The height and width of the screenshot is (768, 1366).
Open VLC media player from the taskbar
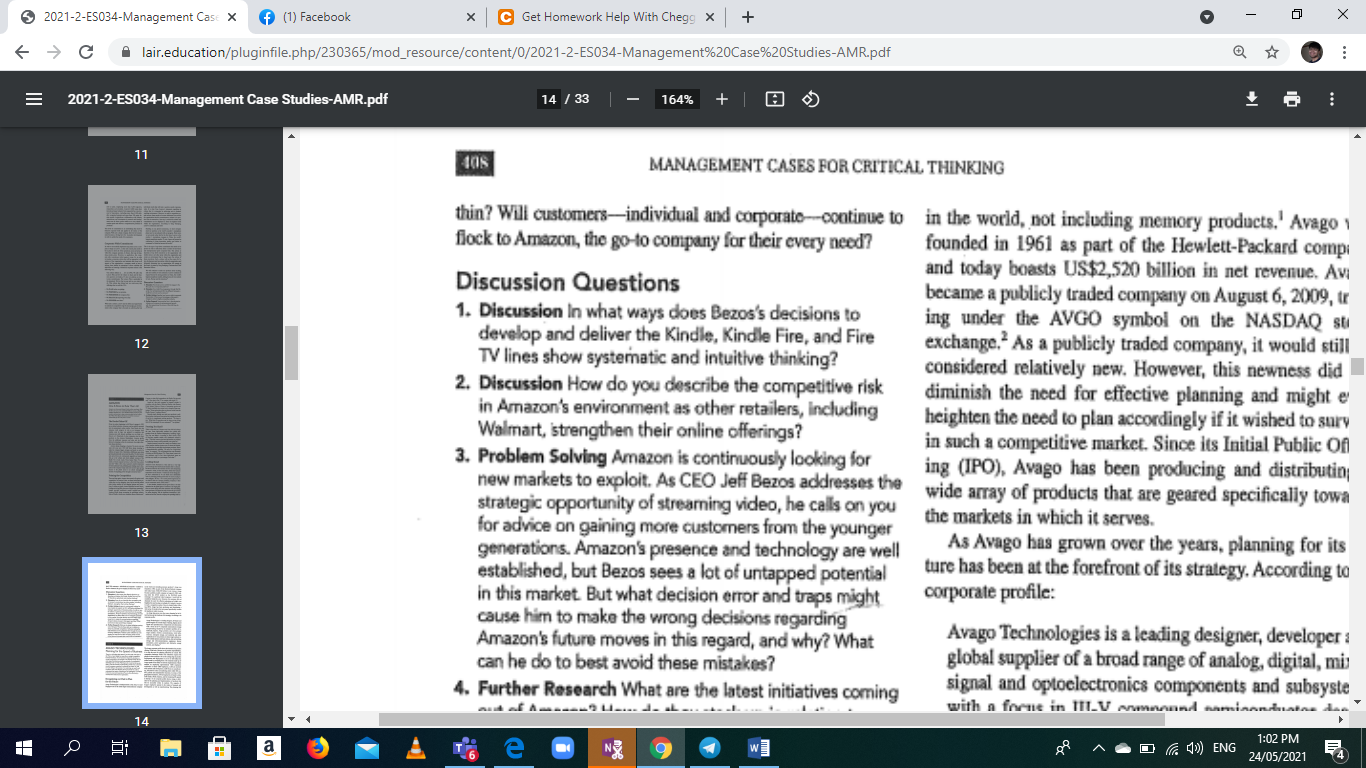click(416, 748)
